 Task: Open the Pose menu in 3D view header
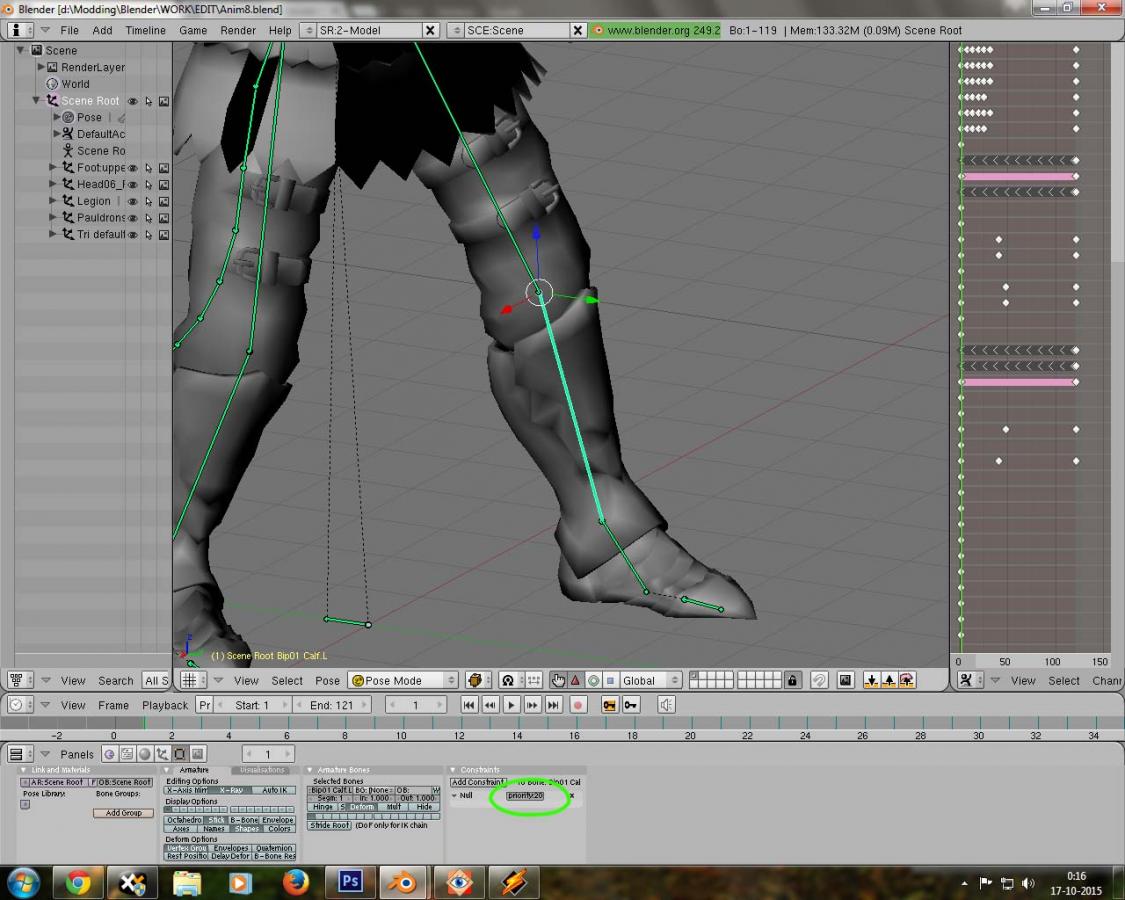point(328,680)
